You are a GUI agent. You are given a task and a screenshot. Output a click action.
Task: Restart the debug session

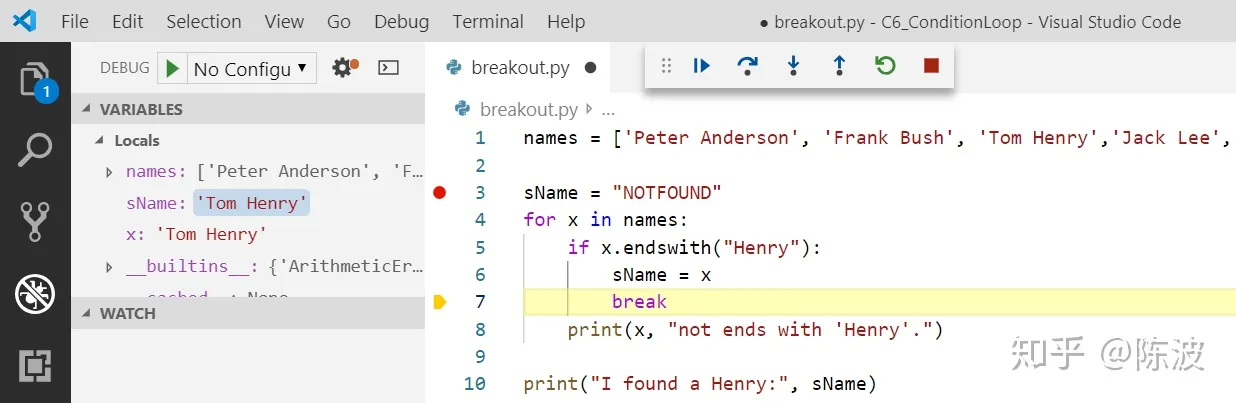coord(885,66)
